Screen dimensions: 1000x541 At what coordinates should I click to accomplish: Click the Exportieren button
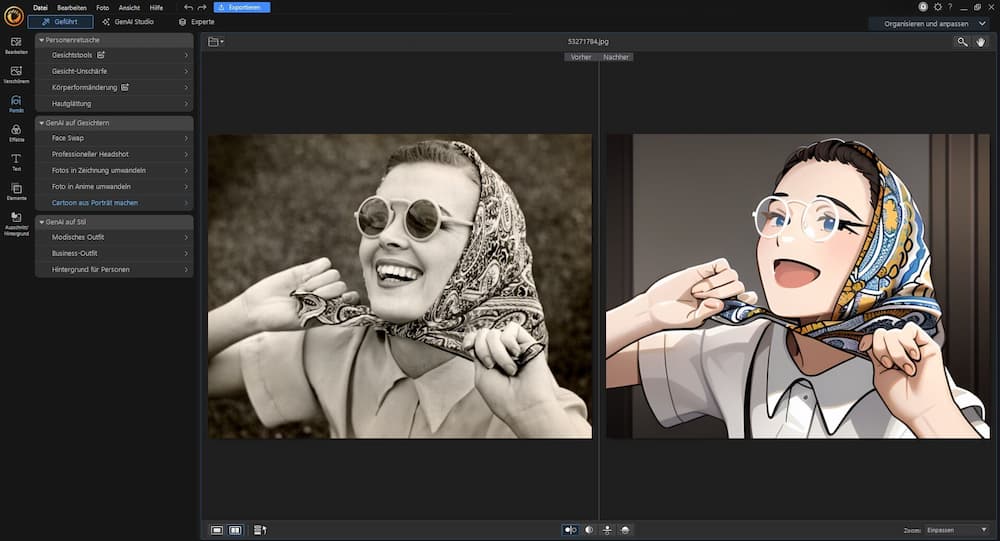242,7
